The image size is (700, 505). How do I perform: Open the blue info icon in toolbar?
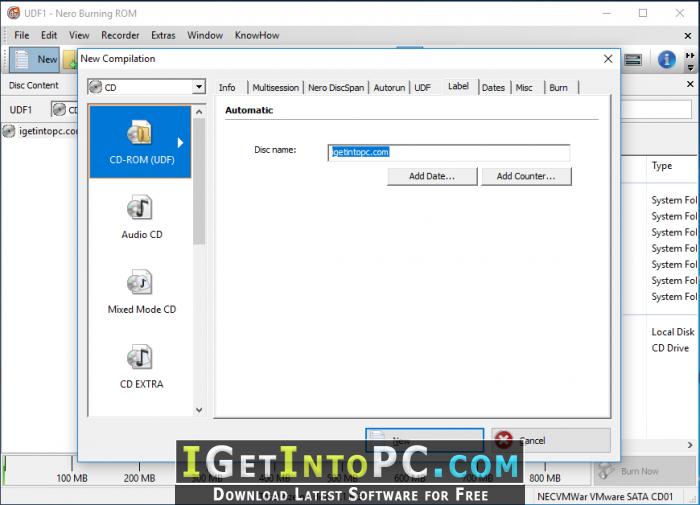pos(666,59)
